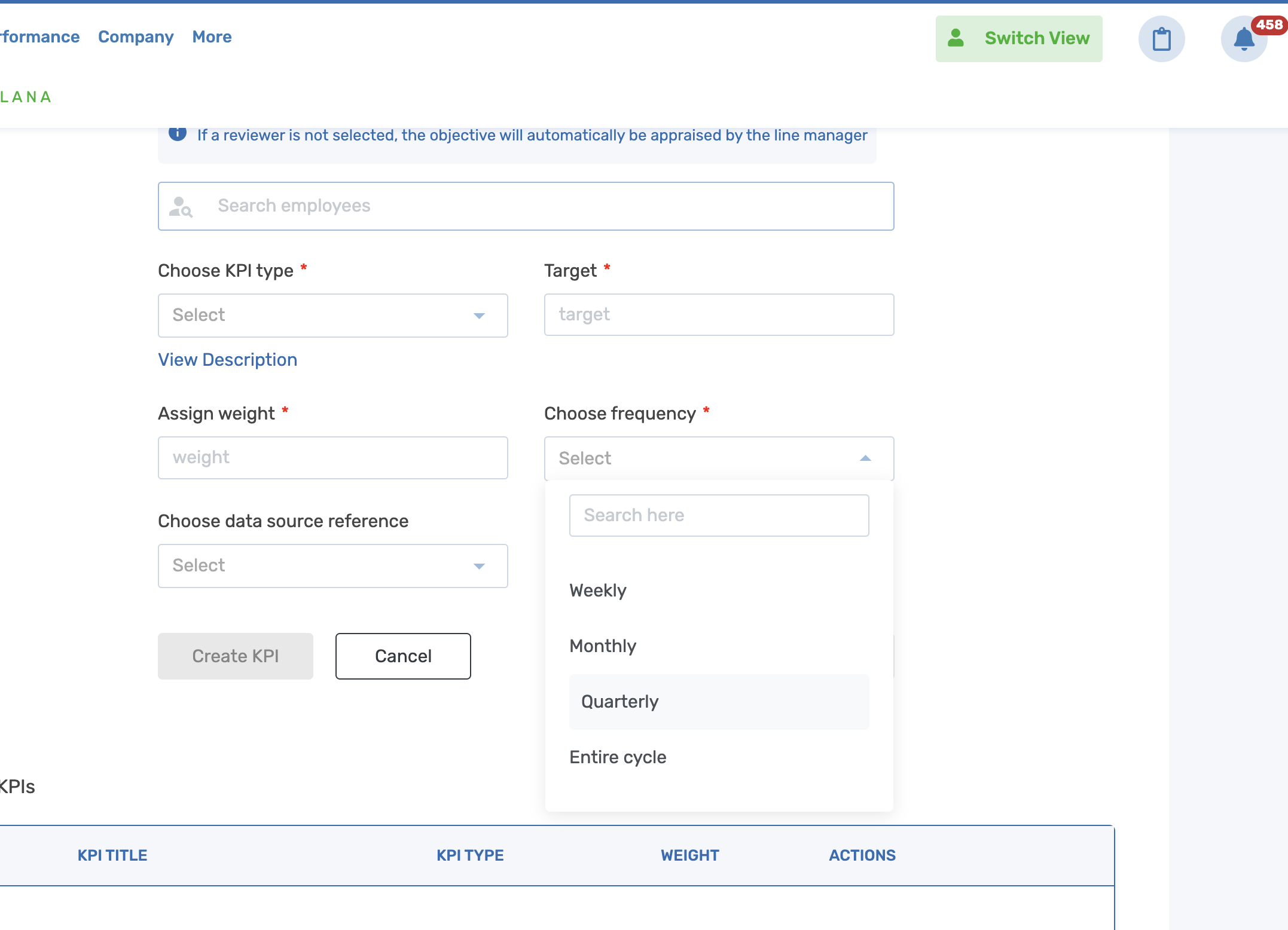Screen dimensions: 1288x930
Task: Click the Search here frequency field
Action: click(719, 515)
